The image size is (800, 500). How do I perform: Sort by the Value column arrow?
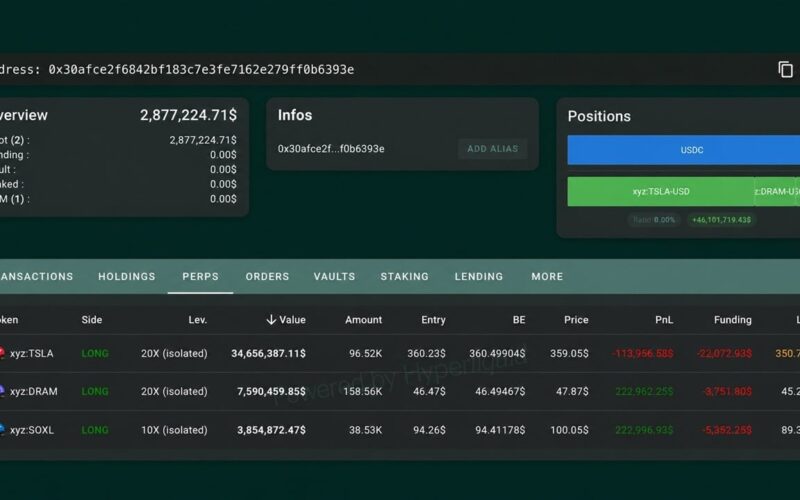pos(271,320)
